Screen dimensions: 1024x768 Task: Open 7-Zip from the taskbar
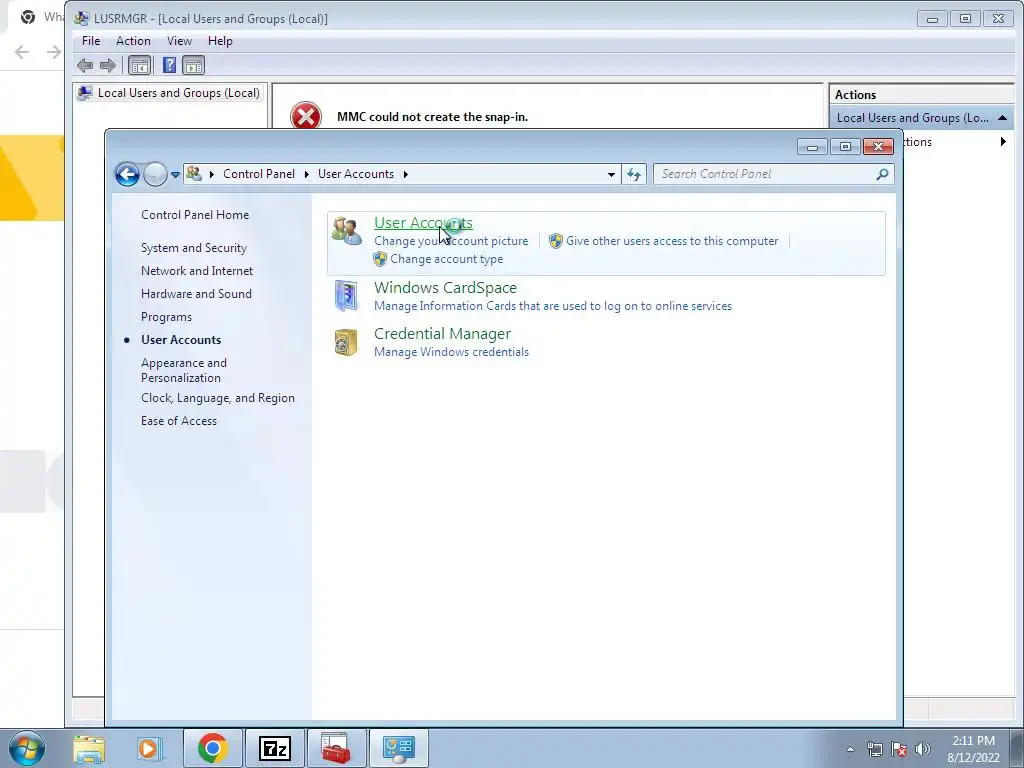[275, 748]
